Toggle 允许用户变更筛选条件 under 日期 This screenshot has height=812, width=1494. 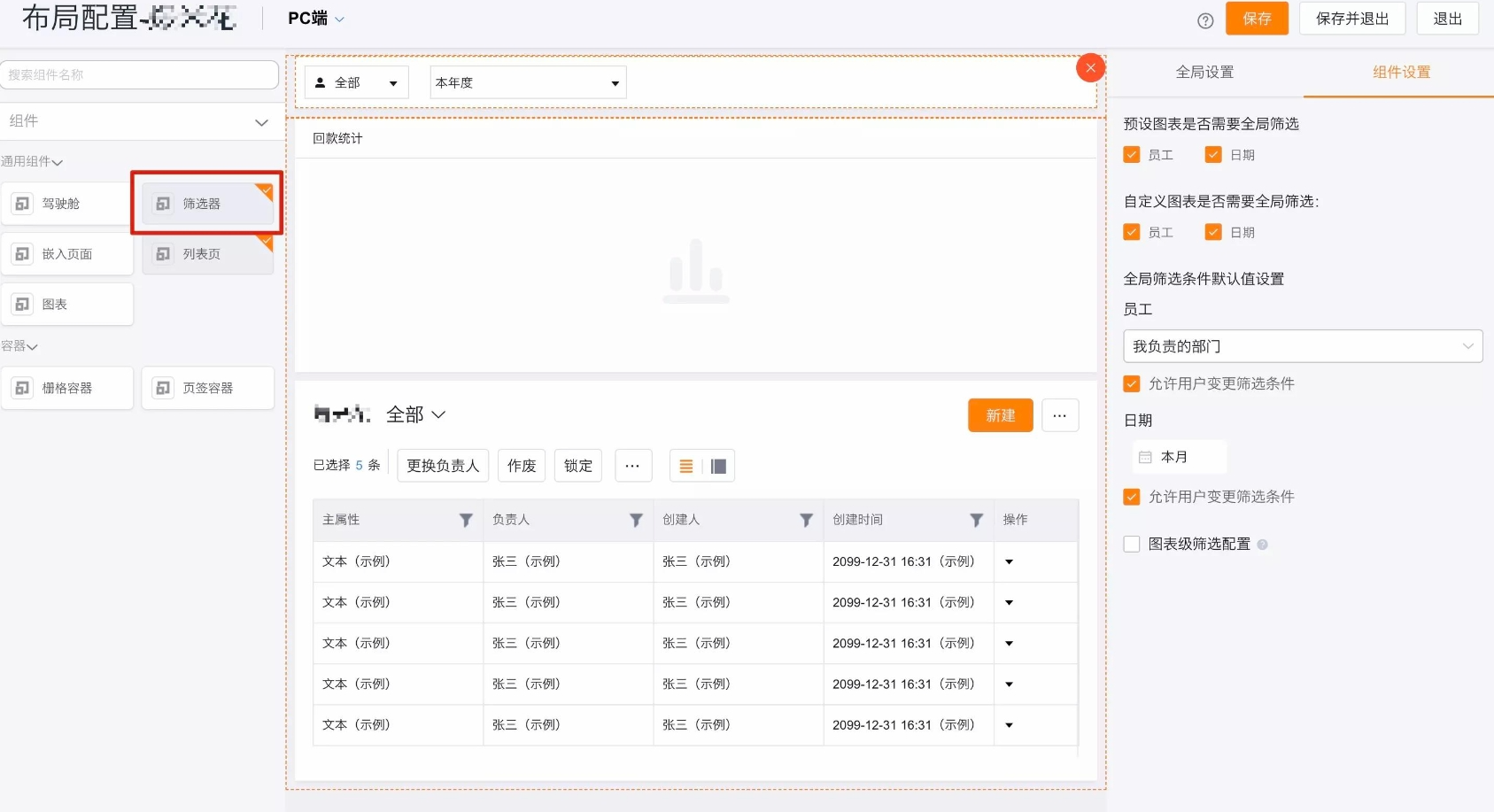click(x=1132, y=497)
